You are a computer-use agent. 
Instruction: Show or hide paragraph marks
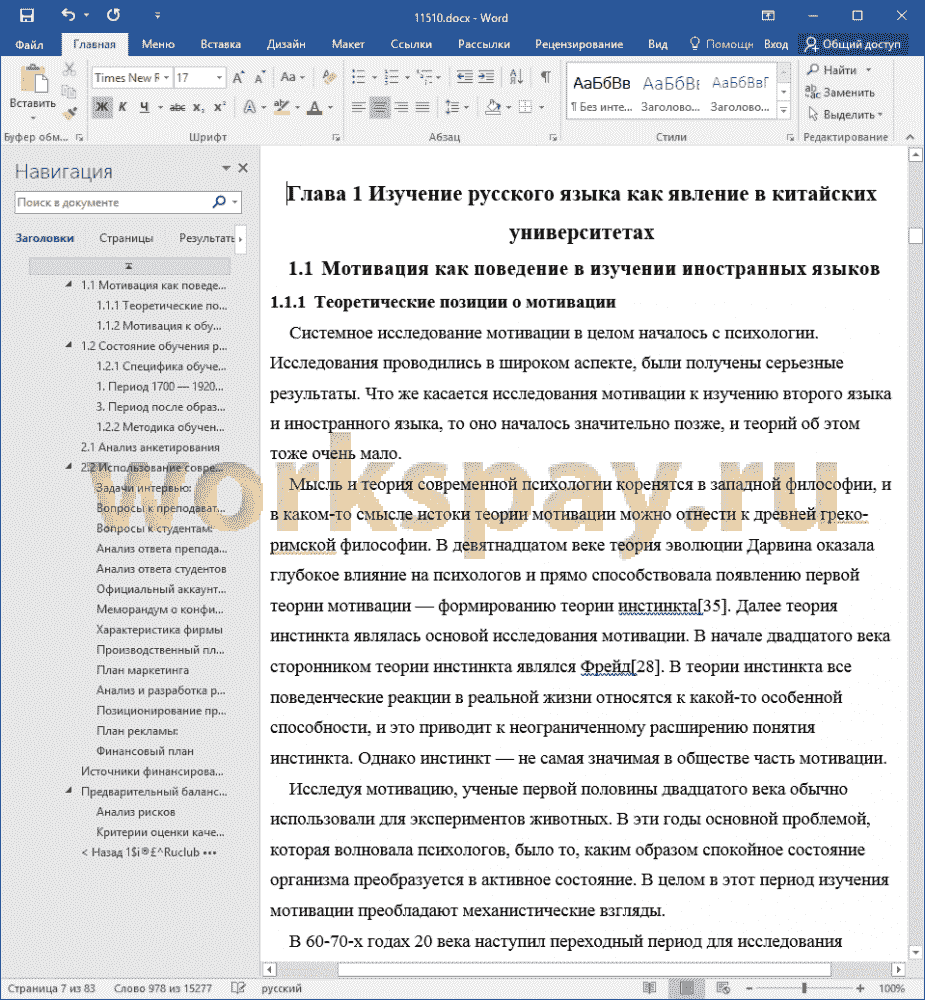(546, 78)
